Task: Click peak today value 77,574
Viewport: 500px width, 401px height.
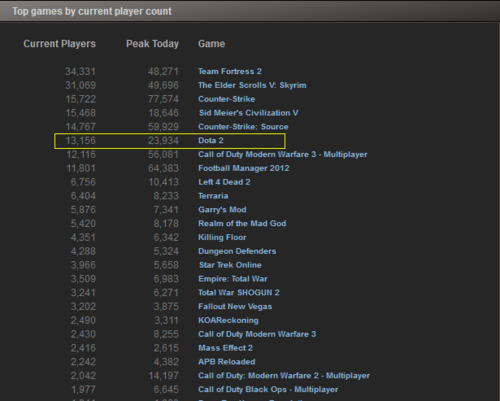Action: pos(163,99)
